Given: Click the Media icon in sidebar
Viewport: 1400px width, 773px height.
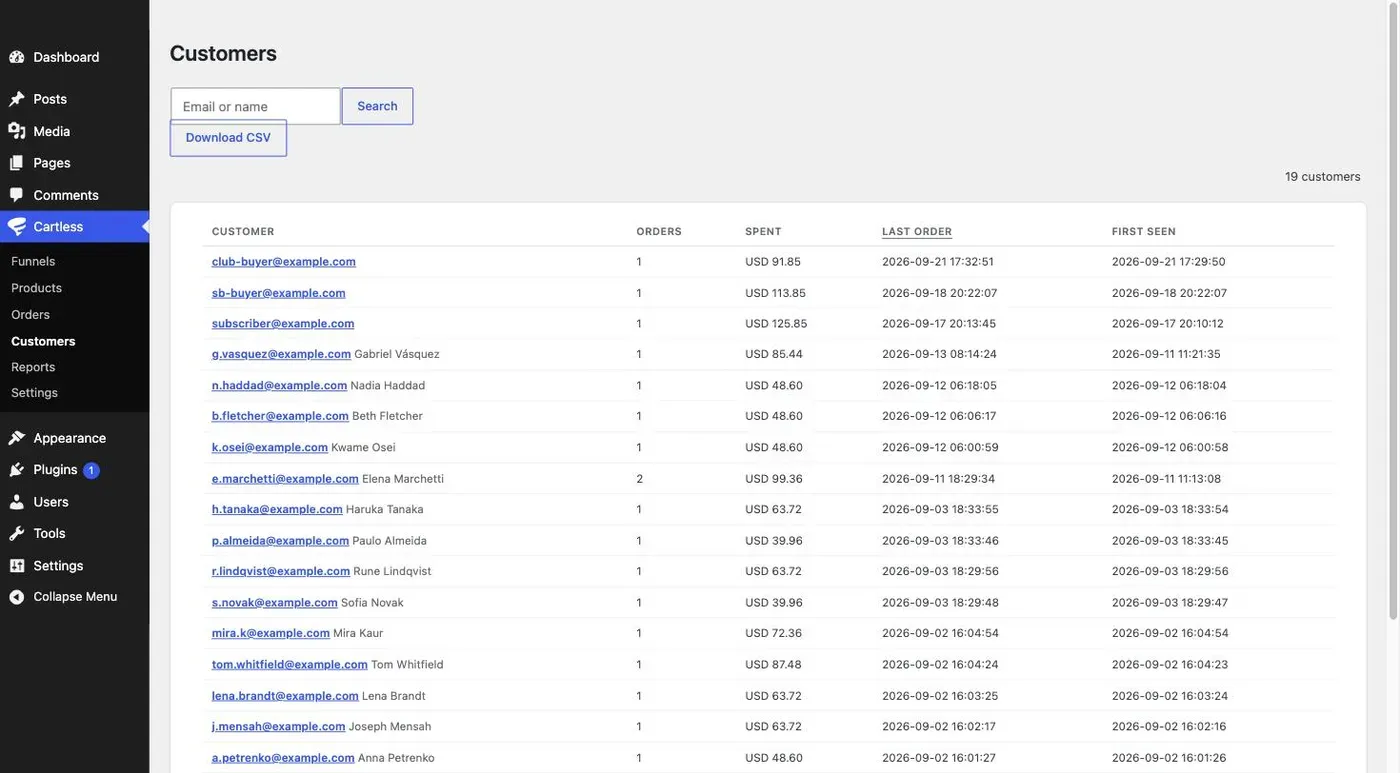Looking at the screenshot, I should 17,131.
